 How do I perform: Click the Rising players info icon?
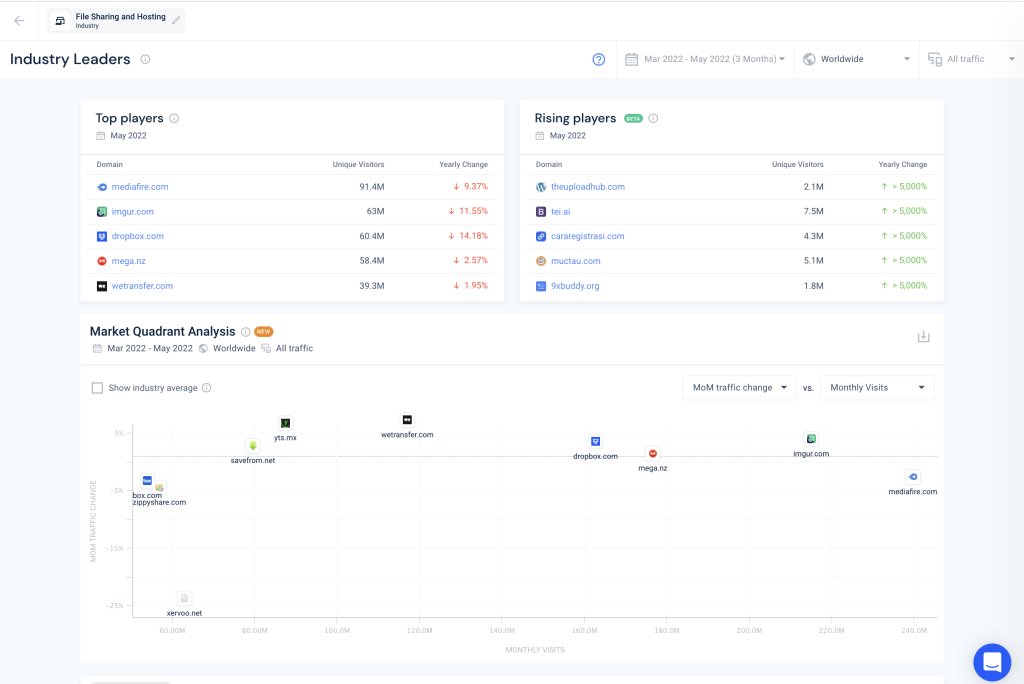654,118
